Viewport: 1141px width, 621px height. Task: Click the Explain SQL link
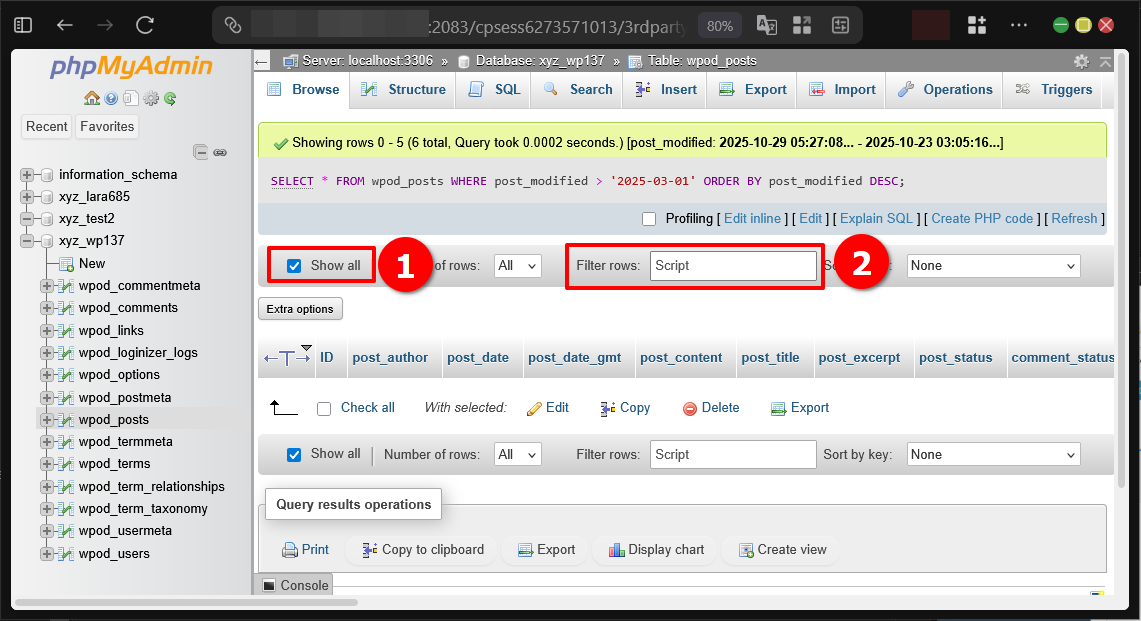876,218
